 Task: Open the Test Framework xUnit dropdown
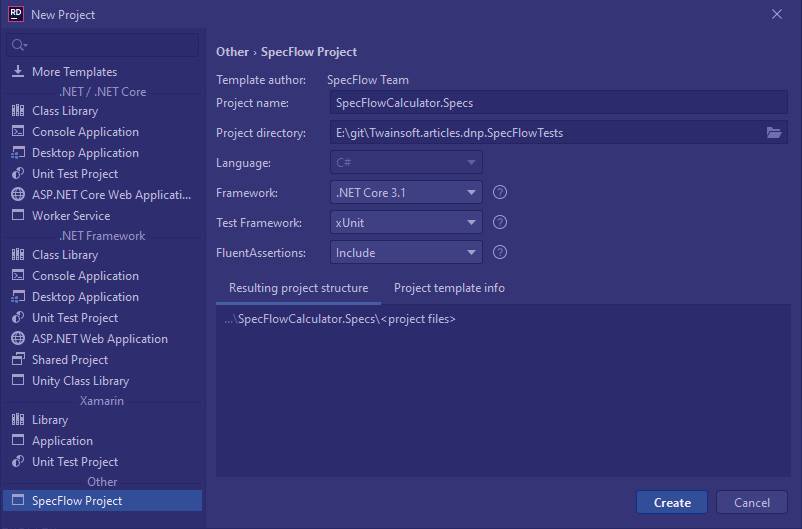(x=406, y=223)
